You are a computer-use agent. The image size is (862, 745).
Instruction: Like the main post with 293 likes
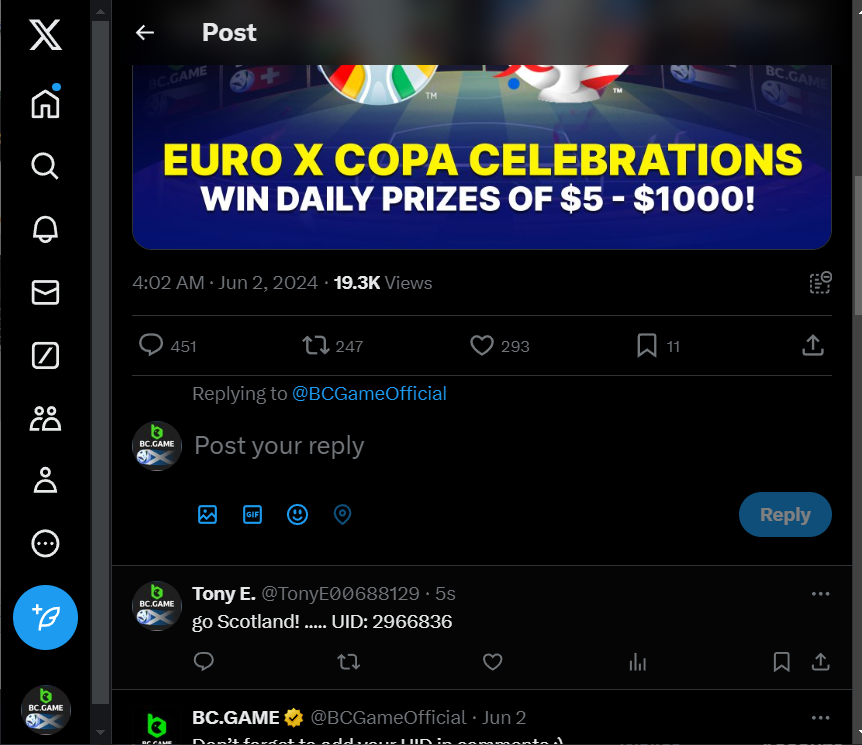482,346
